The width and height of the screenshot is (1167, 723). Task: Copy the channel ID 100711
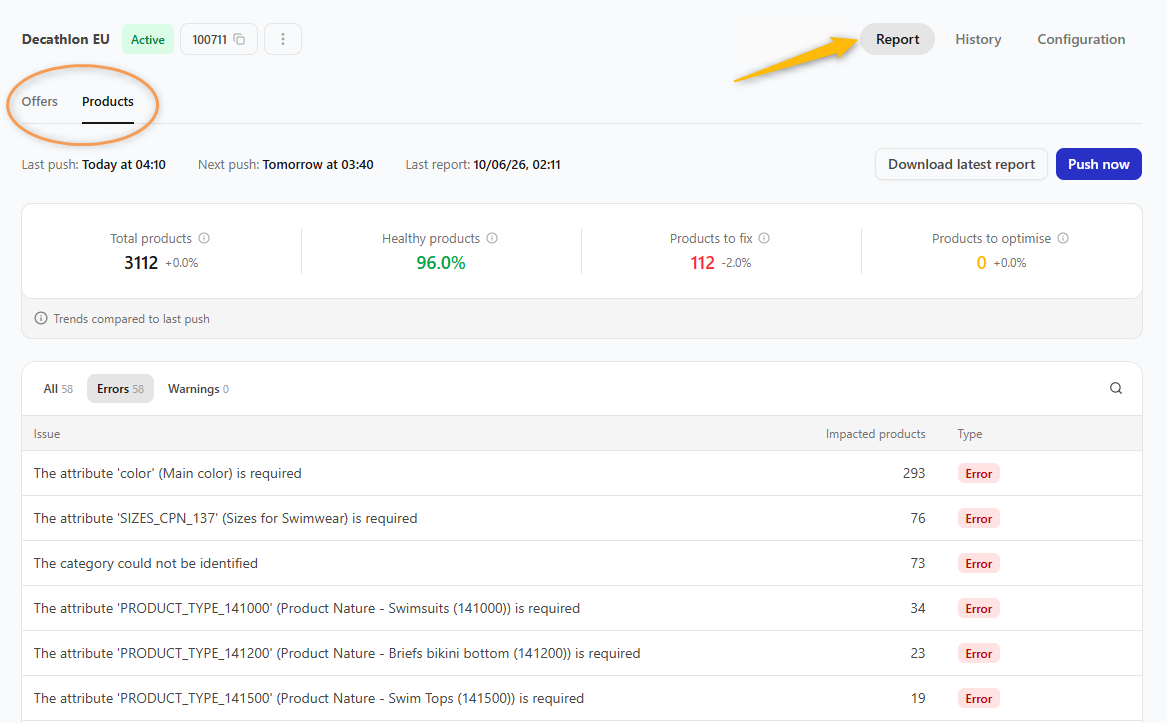tap(239, 39)
